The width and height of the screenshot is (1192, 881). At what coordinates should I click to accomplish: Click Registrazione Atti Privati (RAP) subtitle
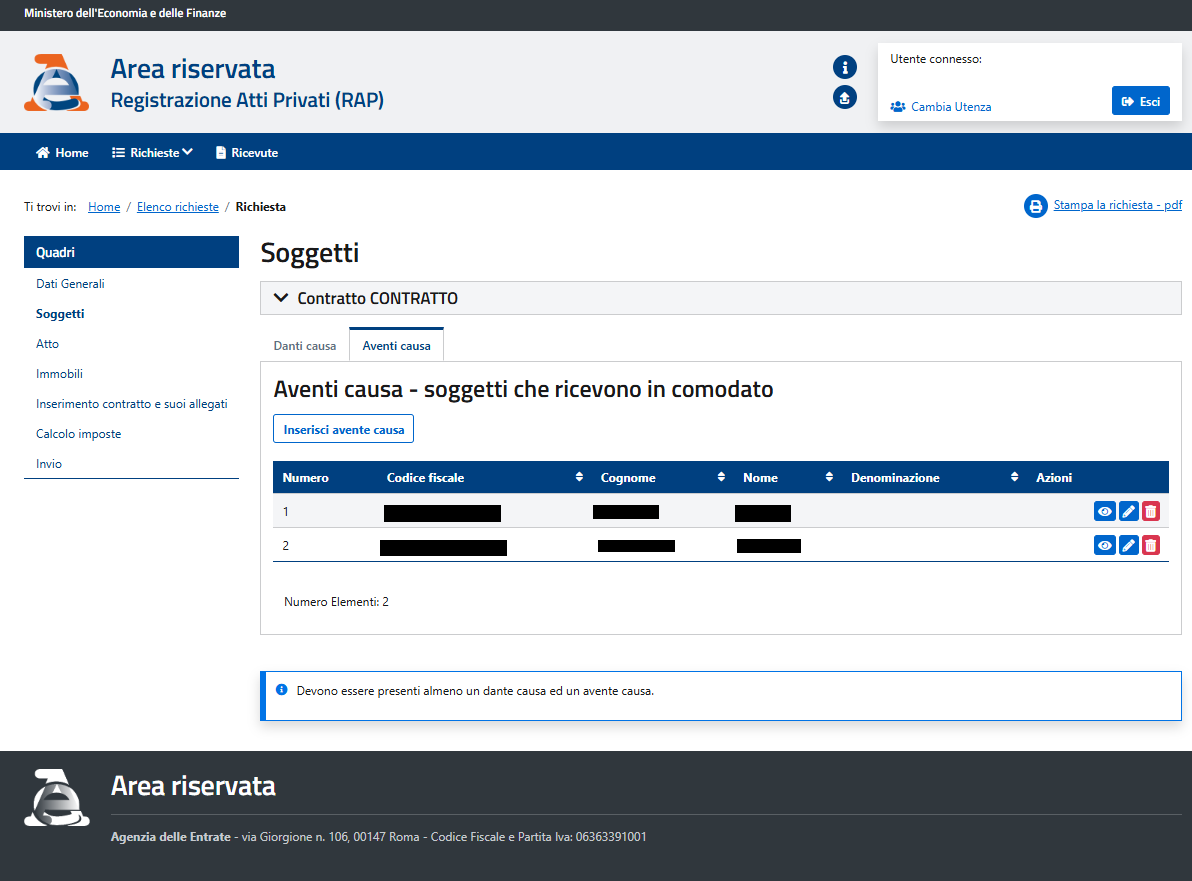coord(247,100)
